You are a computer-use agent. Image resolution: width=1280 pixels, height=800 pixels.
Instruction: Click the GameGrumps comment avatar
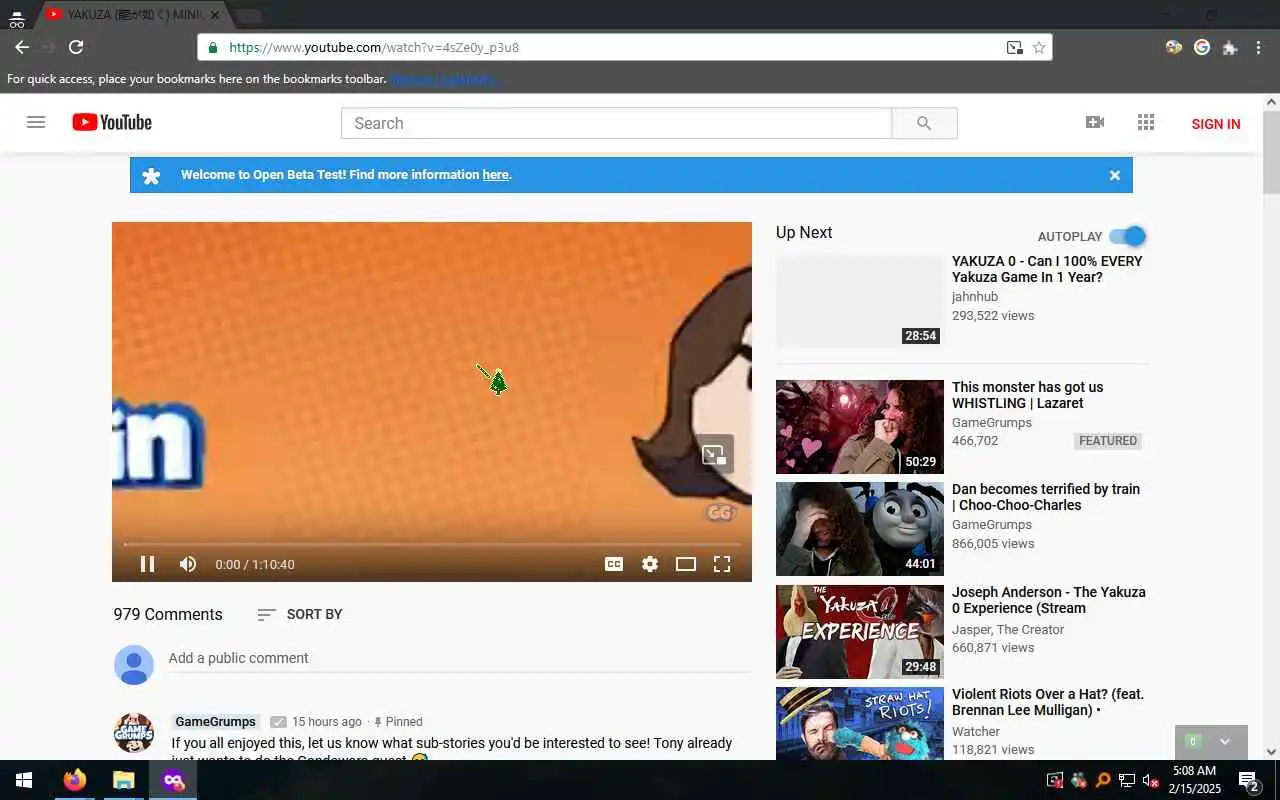pos(134,733)
